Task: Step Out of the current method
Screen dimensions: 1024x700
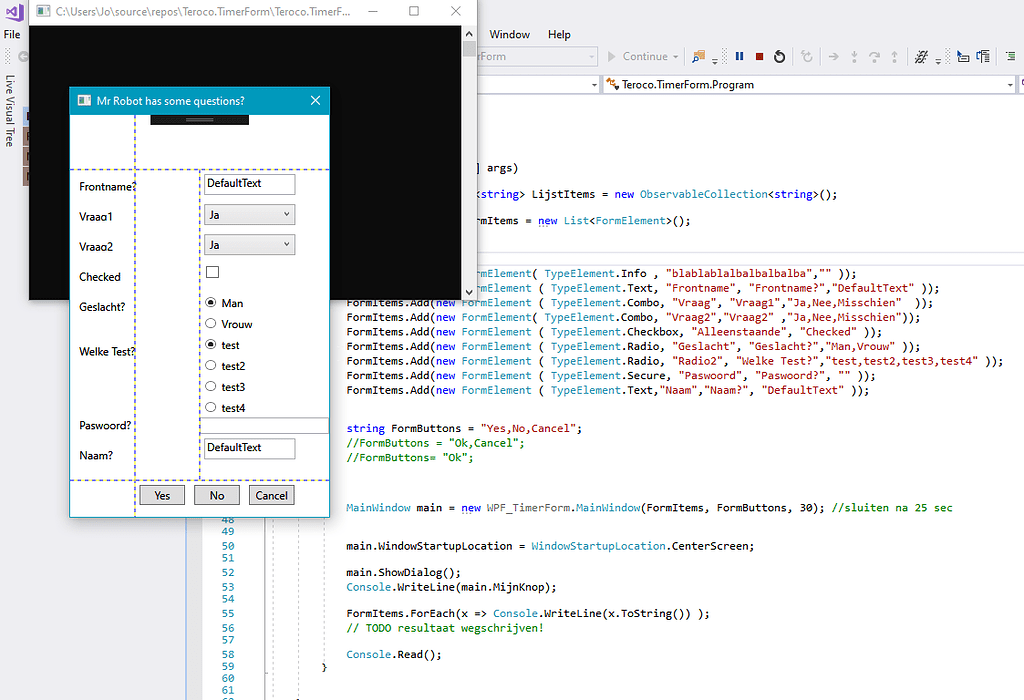Action: pyautogui.click(x=894, y=57)
